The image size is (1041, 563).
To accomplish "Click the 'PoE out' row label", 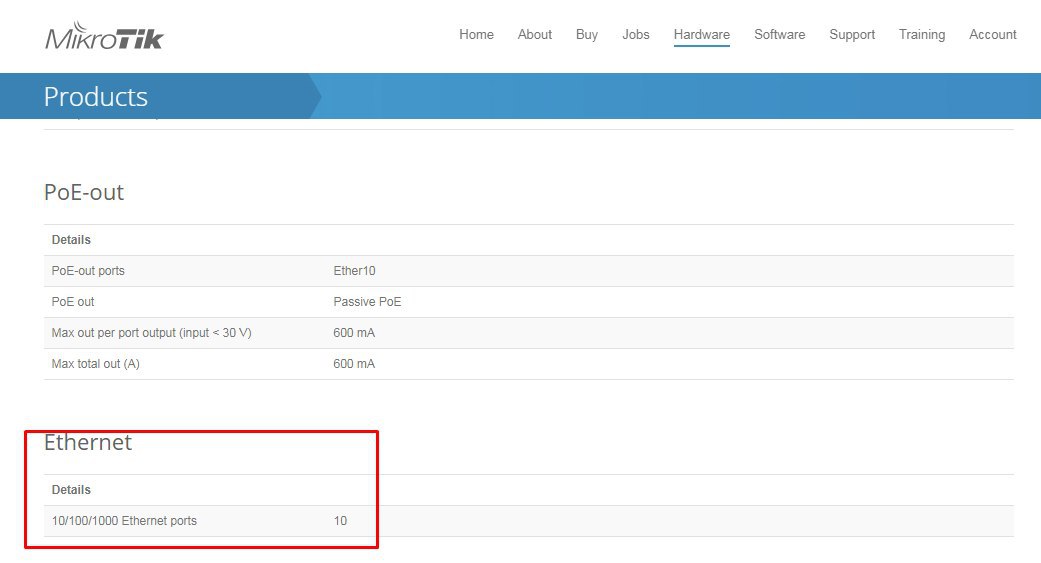I will (73, 302).
